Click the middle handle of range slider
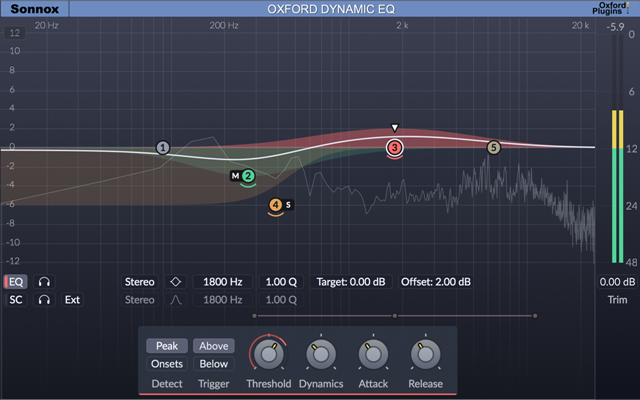The width and height of the screenshot is (640, 400). [394, 316]
